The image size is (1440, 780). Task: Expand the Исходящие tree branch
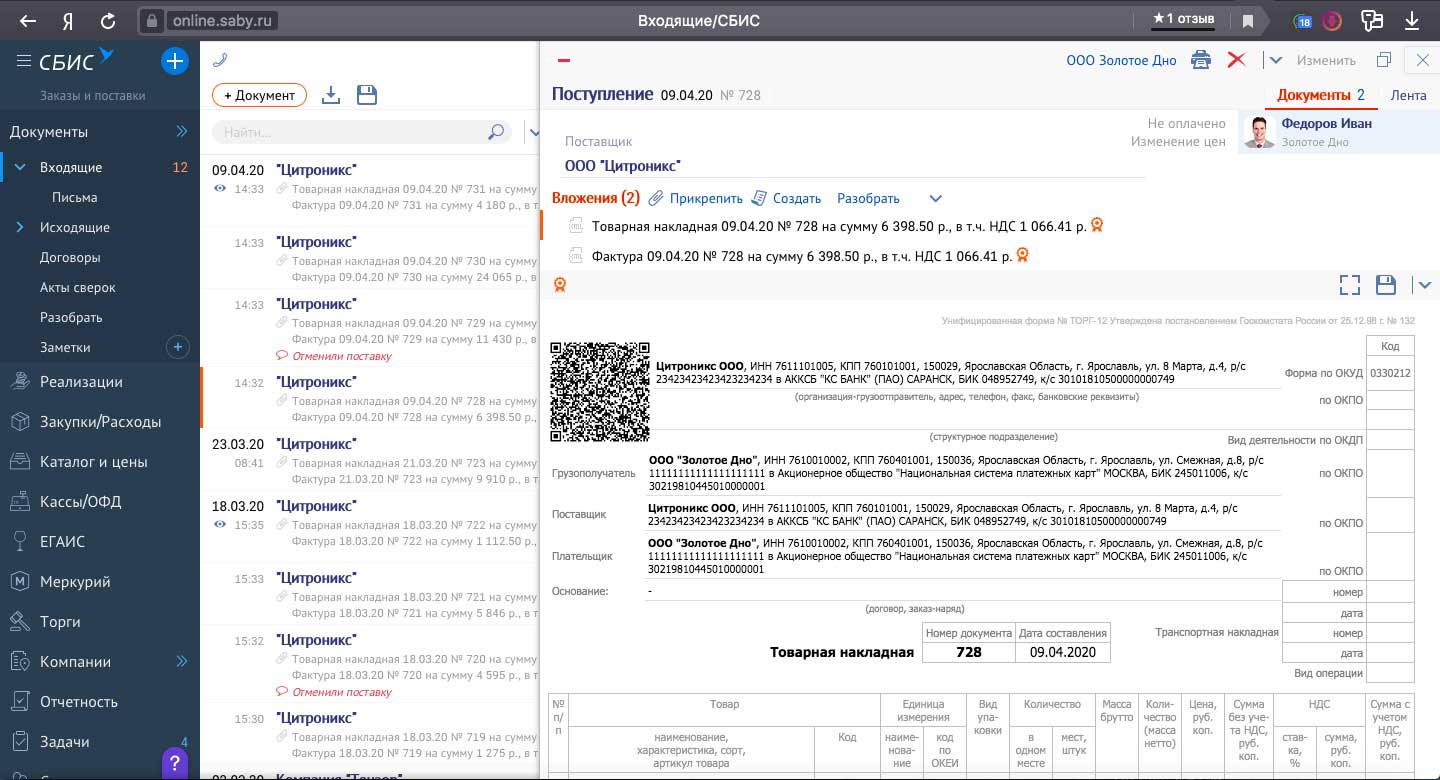pyautogui.click(x=20, y=227)
